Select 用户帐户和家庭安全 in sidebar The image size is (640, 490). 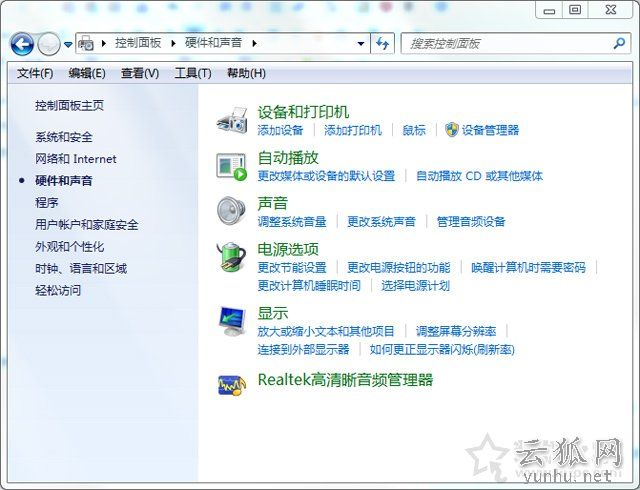click(x=87, y=225)
